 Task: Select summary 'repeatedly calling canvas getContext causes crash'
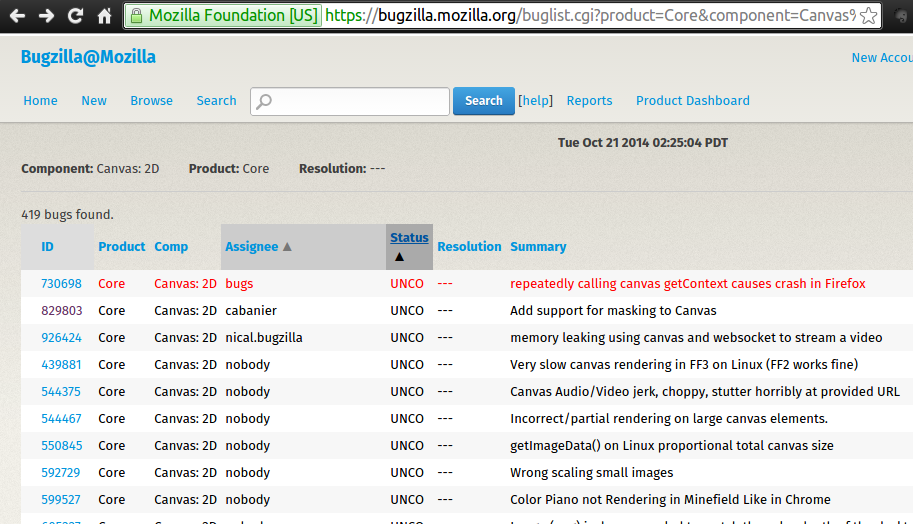pos(688,284)
